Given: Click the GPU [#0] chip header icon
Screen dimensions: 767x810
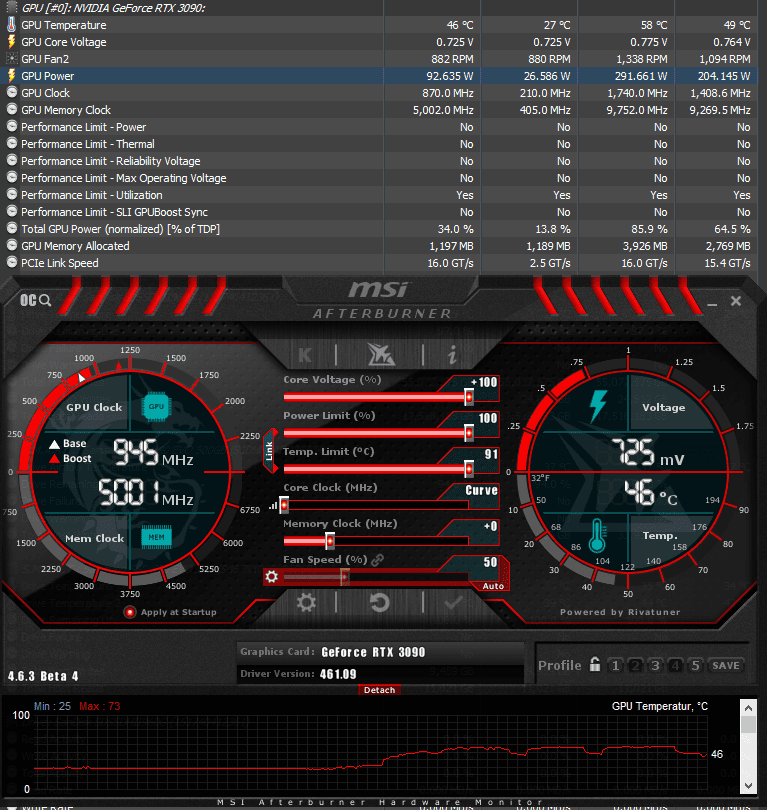Looking at the screenshot, I should coord(11,8).
